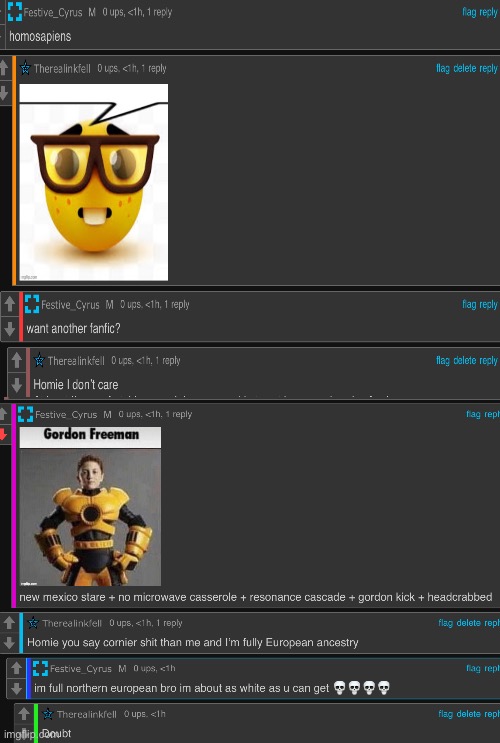Open the nerd emoji image
The width and height of the screenshot is (500, 743).
pos(94,182)
